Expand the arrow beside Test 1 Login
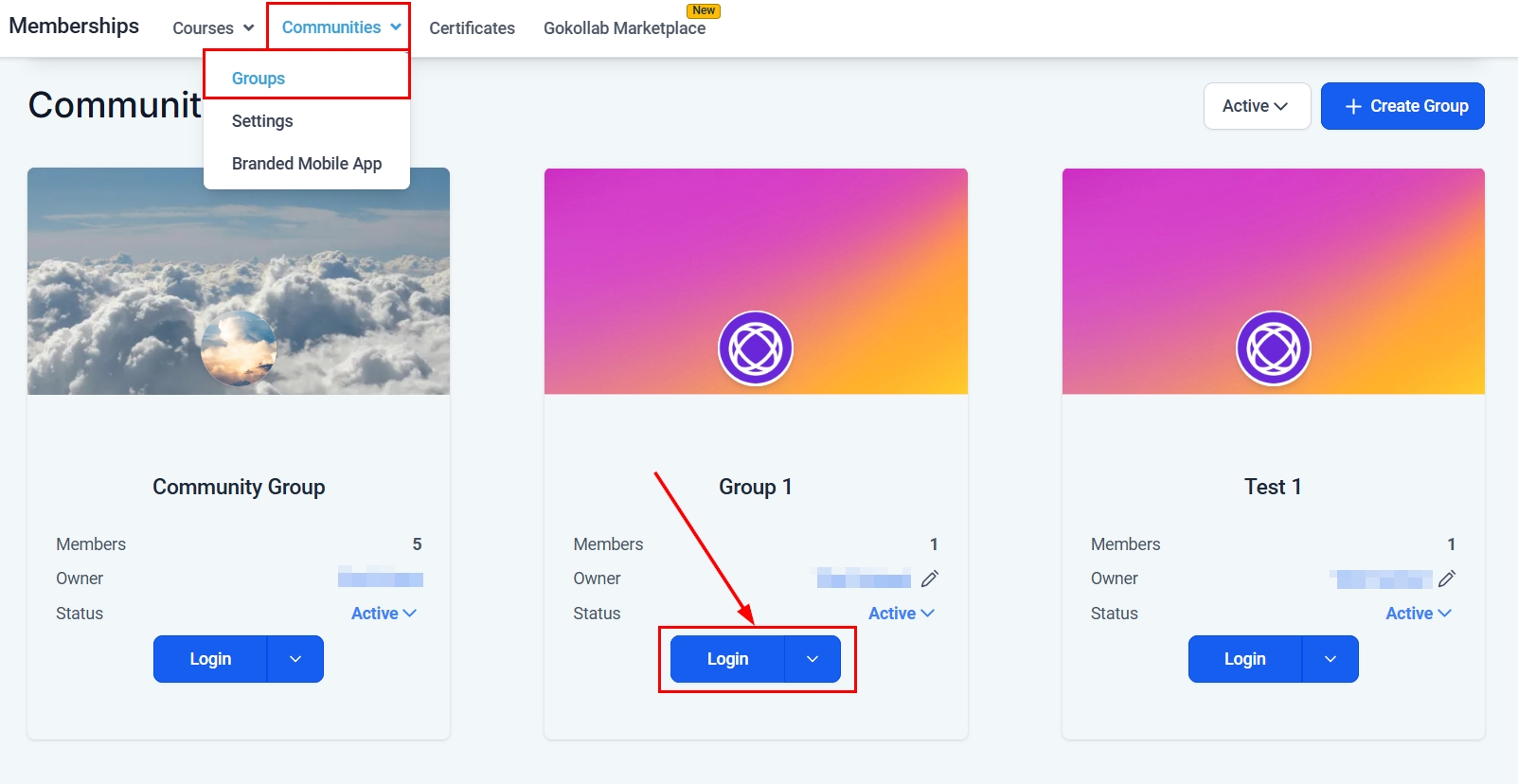1518x784 pixels. [1330, 659]
